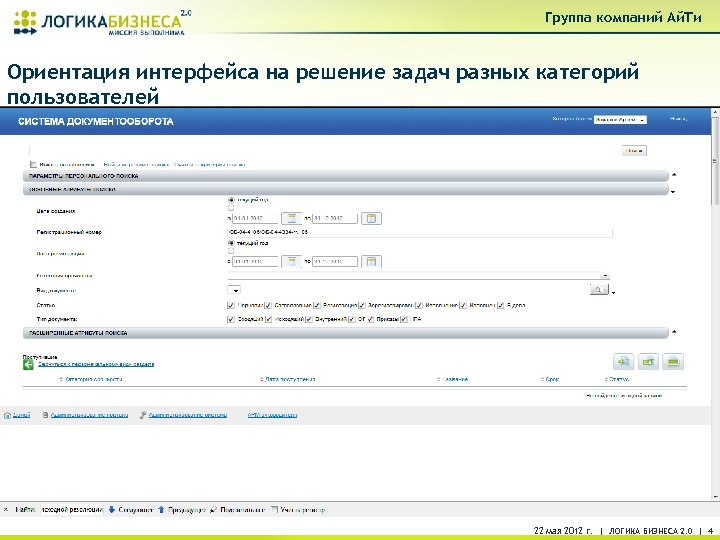
Task: Click Расширенные атрибуты поиска section header
Action: [x=346, y=333]
